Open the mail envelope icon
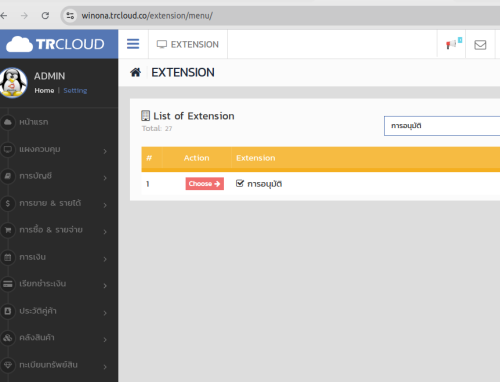Image resolution: width=500 pixels, height=382 pixels. (480, 45)
